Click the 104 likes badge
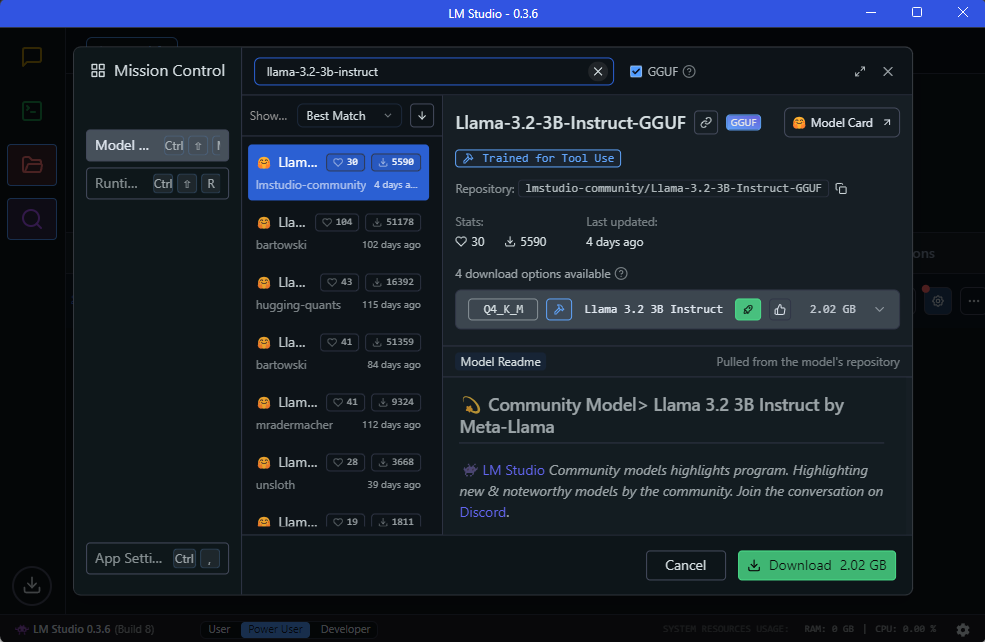985x642 pixels. tap(337, 222)
